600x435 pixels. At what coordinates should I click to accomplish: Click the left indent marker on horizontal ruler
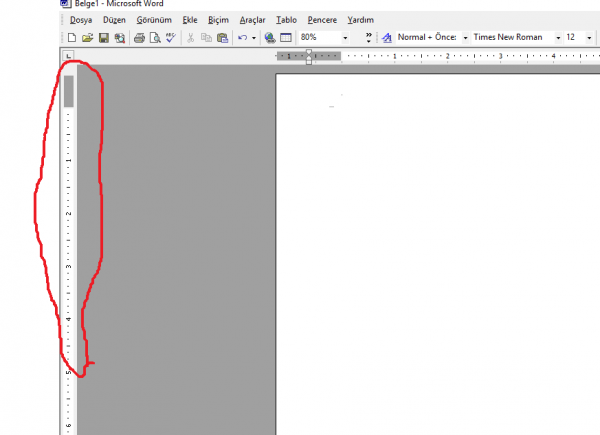[x=309, y=62]
